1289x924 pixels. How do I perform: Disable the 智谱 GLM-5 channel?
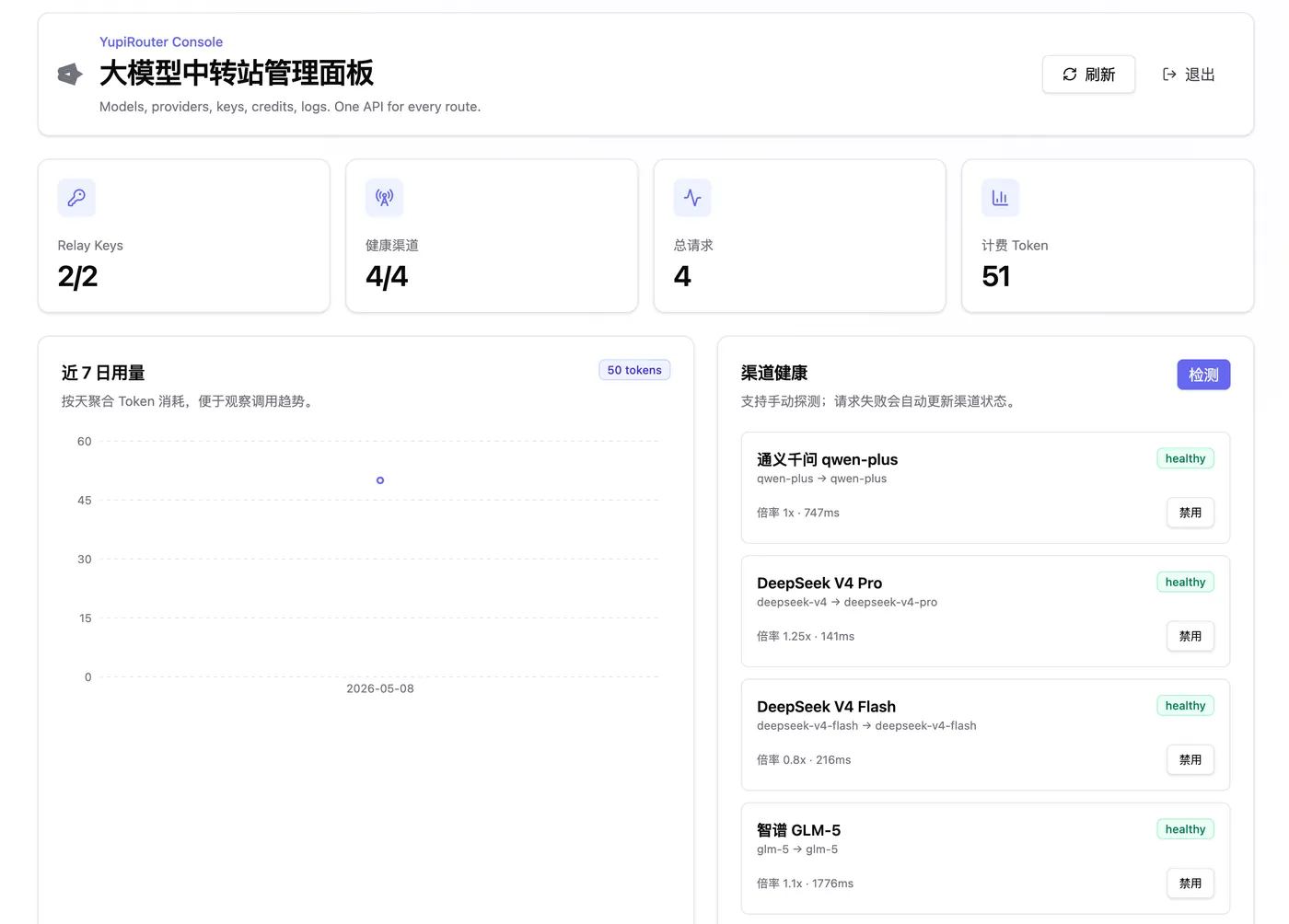(1190, 884)
